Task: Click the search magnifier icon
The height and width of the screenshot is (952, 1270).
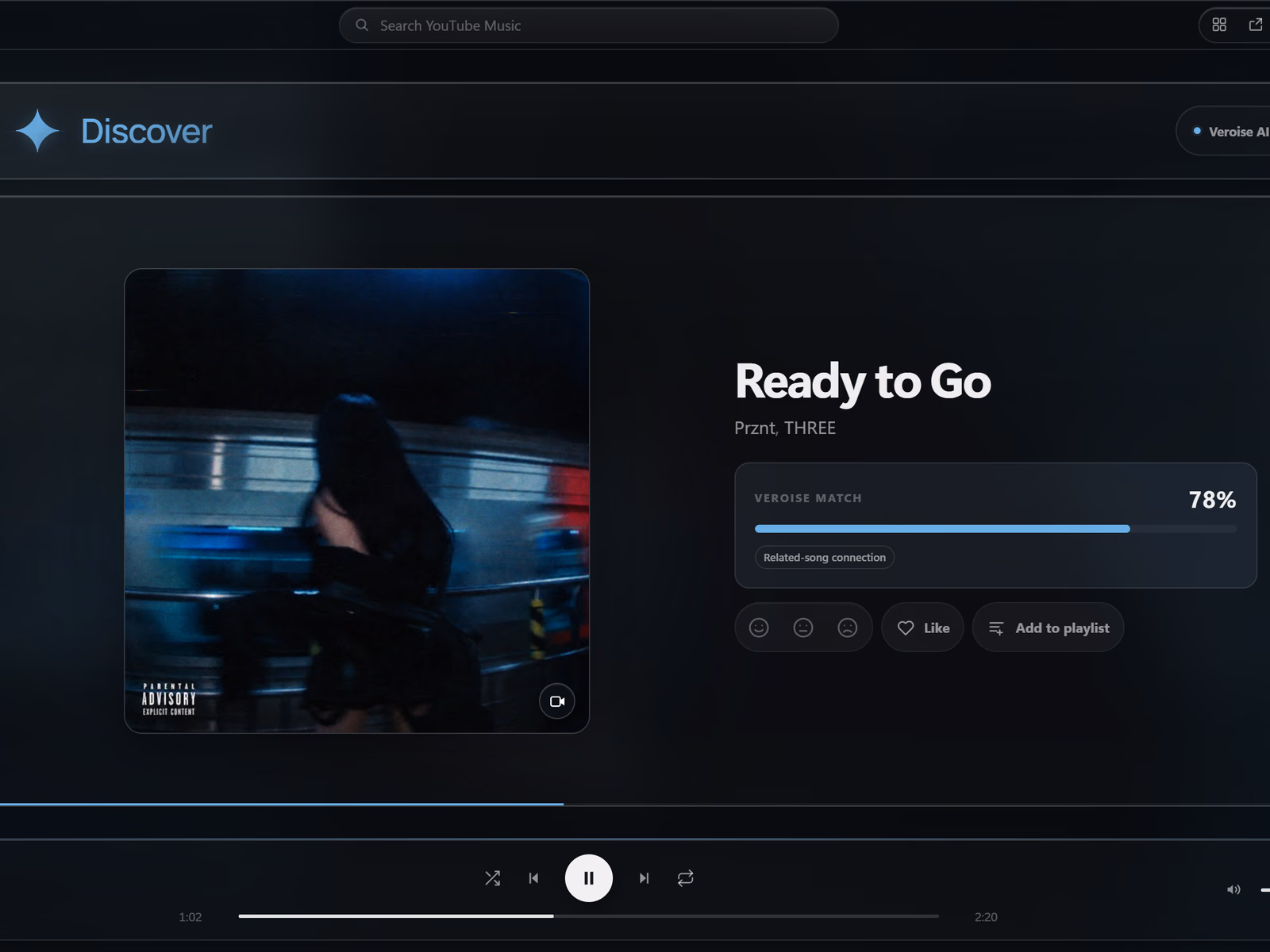Action: point(362,25)
